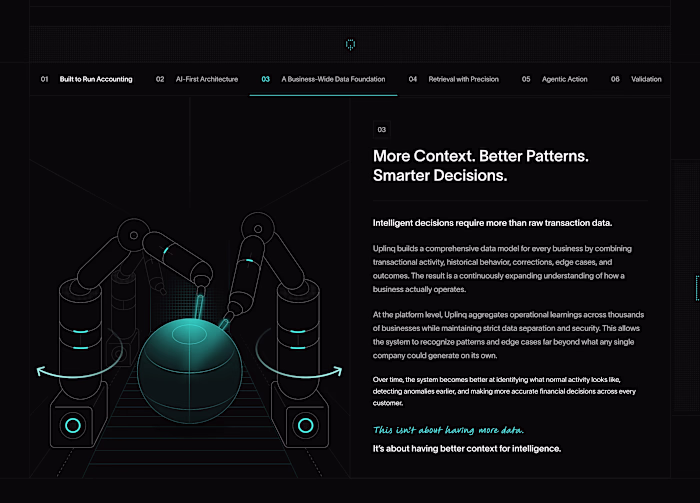This screenshot has width=700, height=503.
Task: Click handwritten text 'This isn't about having more data.'
Action: [448, 430]
